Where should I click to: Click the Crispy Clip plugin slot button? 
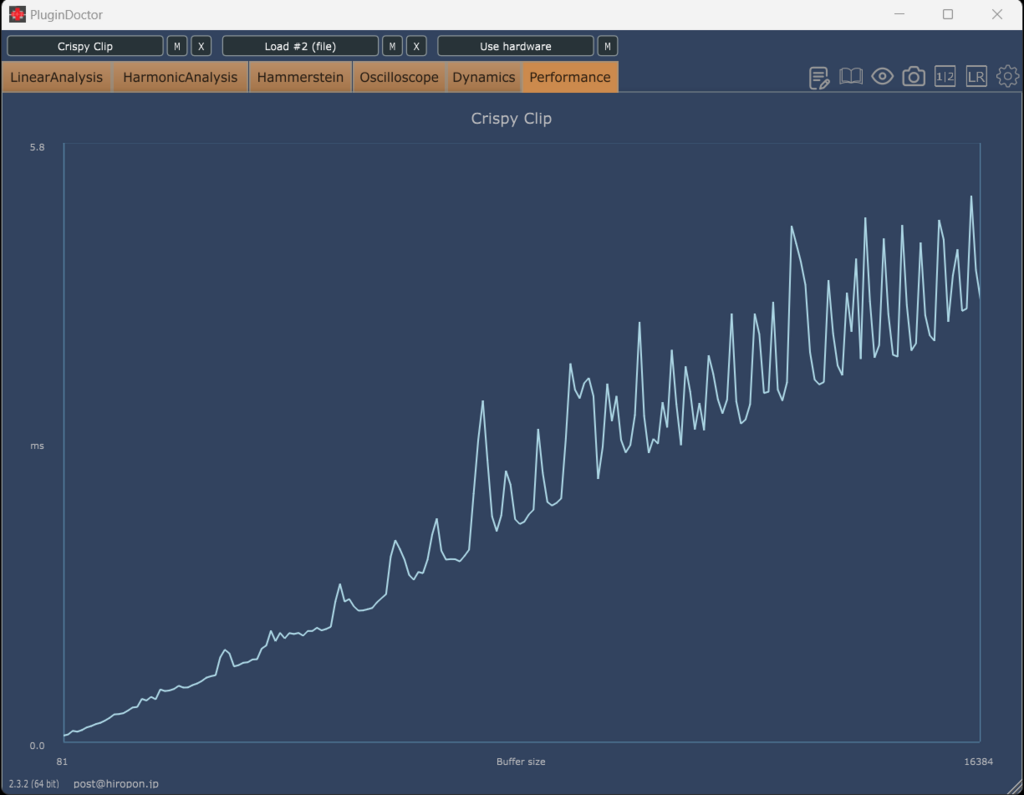(x=85, y=46)
